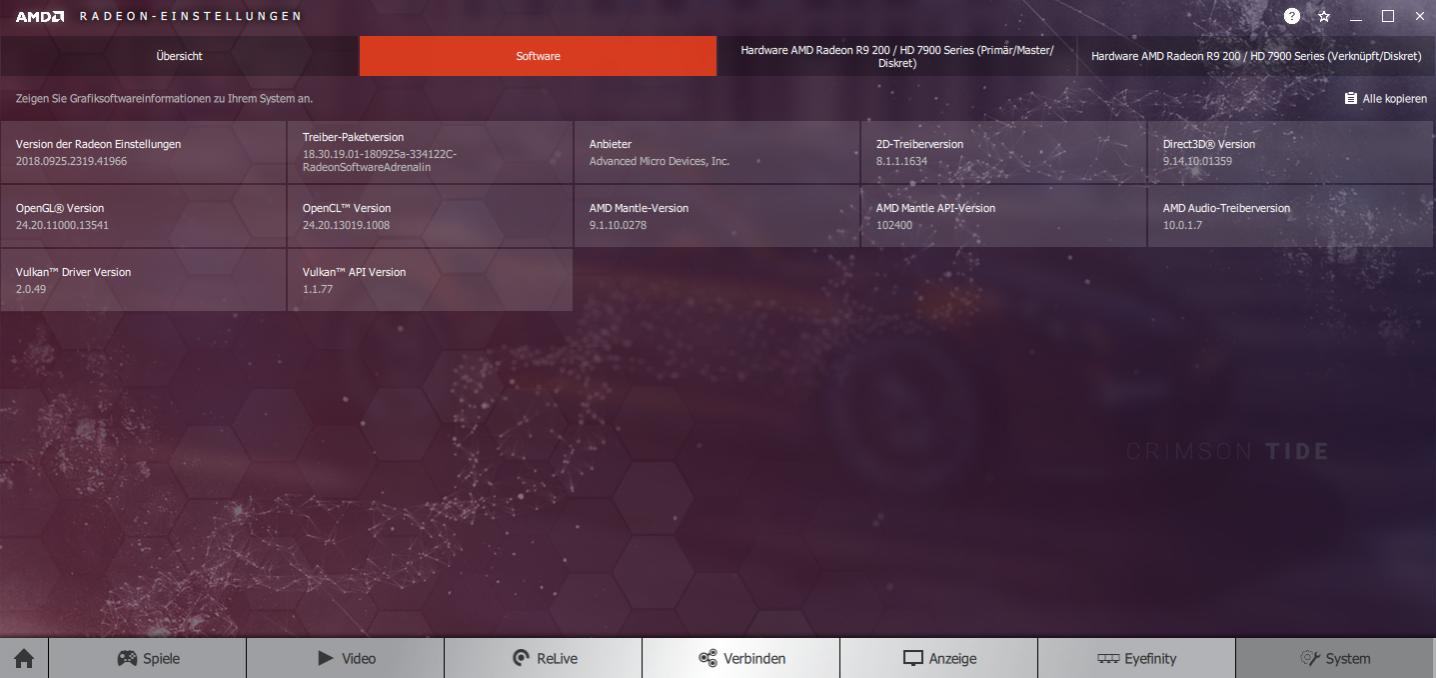Switch to the Übersicht tab
The height and width of the screenshot is (678, 1436).
[179, 56]
